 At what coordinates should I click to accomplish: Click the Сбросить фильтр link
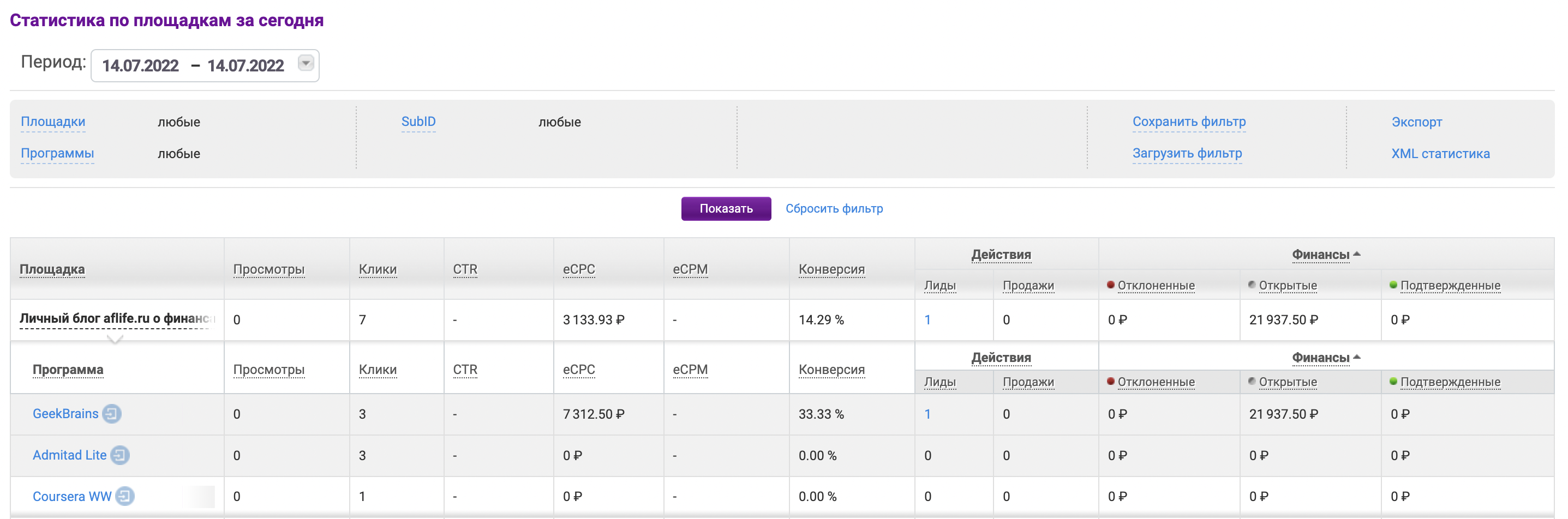[833, 209]
